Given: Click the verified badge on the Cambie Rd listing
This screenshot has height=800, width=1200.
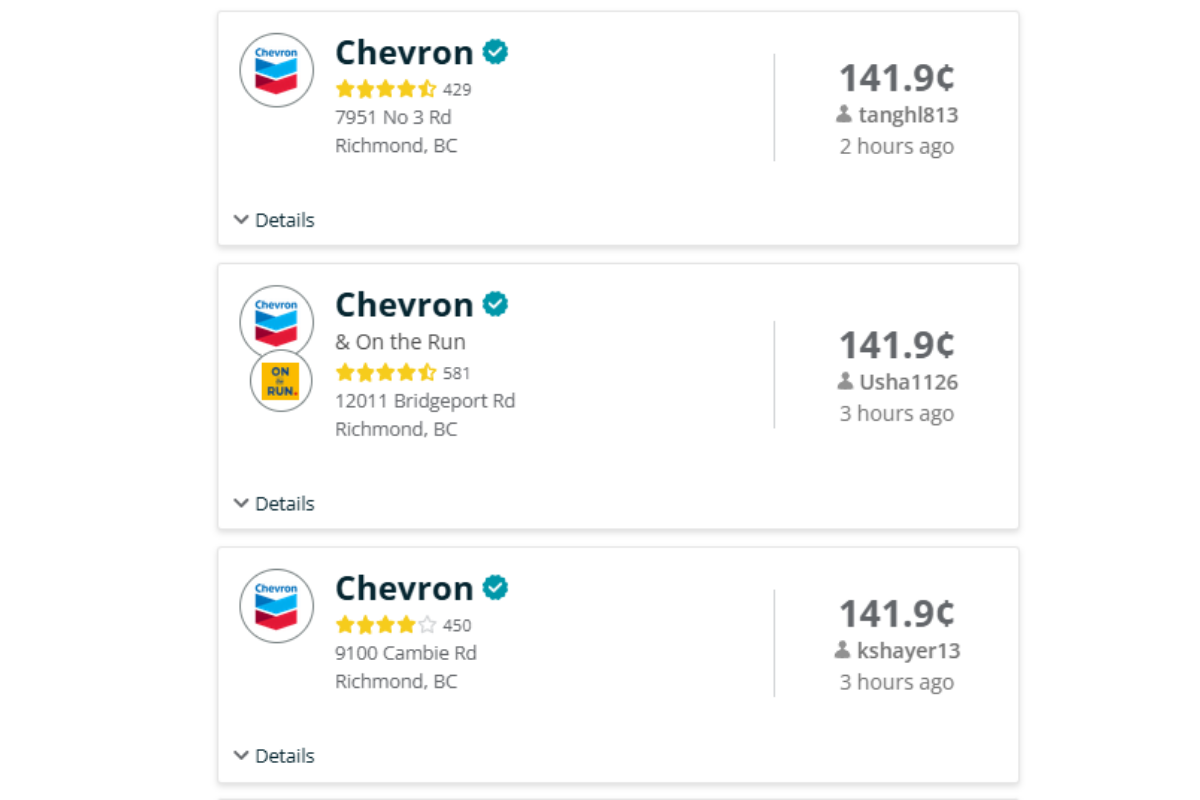Looking at the screenshot, I should (494, 587).
